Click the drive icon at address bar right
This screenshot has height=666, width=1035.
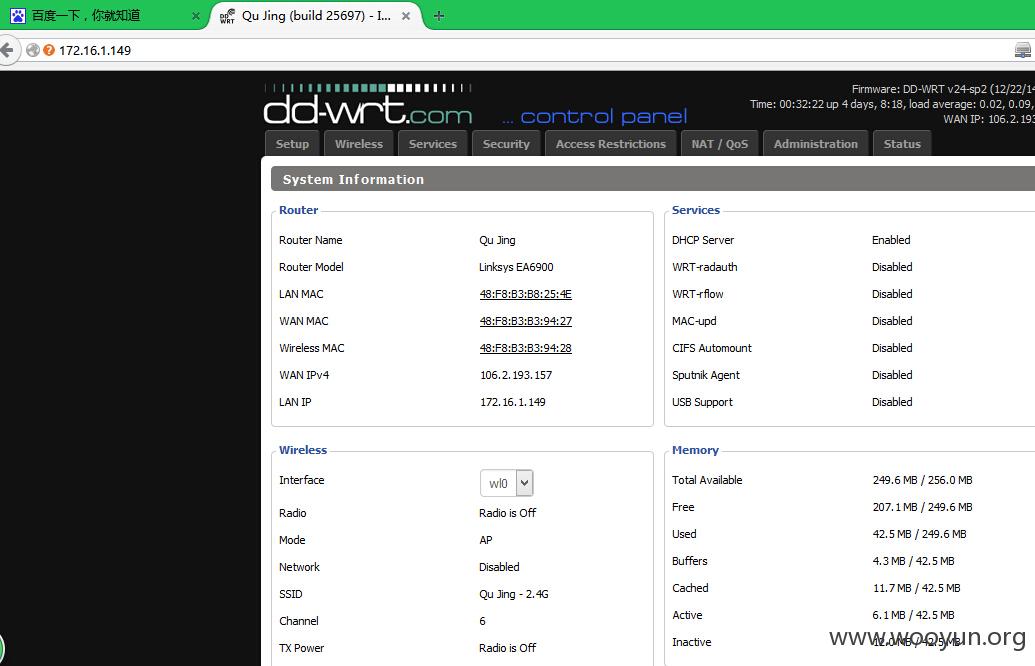point(1022,50)
